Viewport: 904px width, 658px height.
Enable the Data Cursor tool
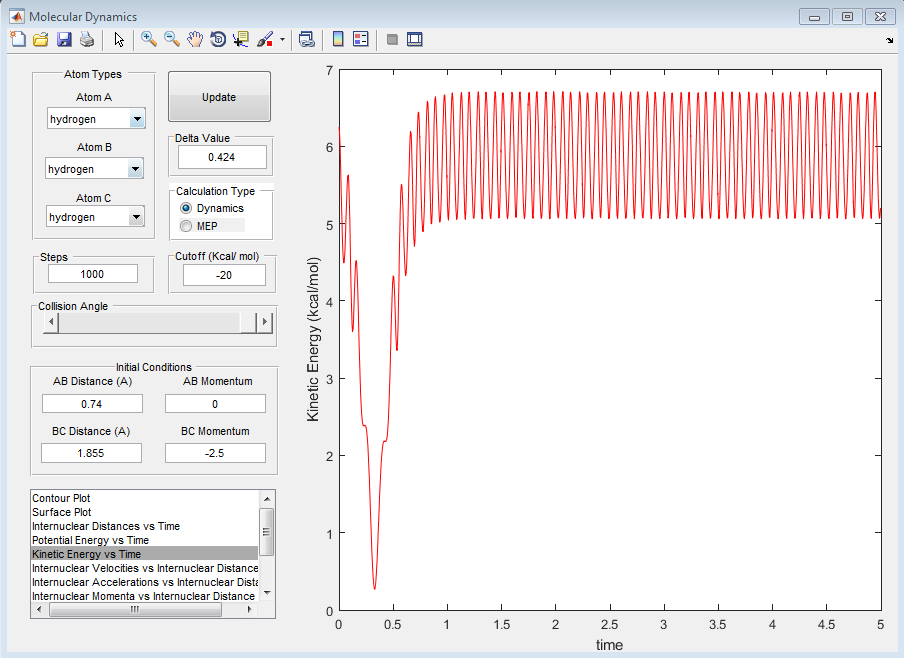pos(241,40)
